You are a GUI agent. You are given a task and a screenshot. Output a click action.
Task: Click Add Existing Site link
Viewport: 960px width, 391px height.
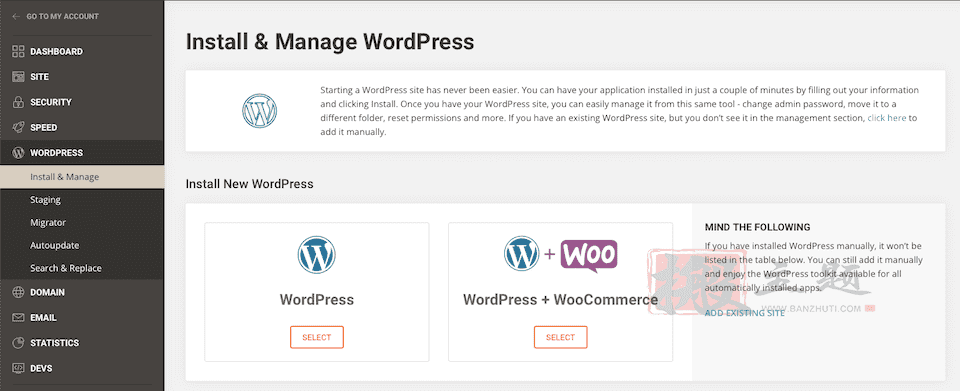744,313
